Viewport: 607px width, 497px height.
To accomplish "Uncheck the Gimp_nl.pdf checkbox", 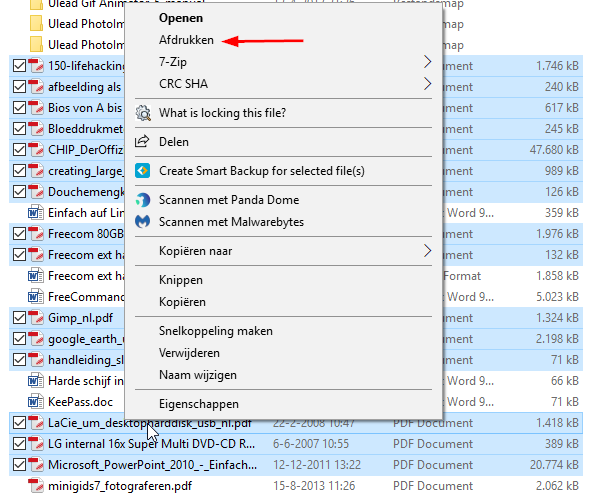I will [19, 318].
